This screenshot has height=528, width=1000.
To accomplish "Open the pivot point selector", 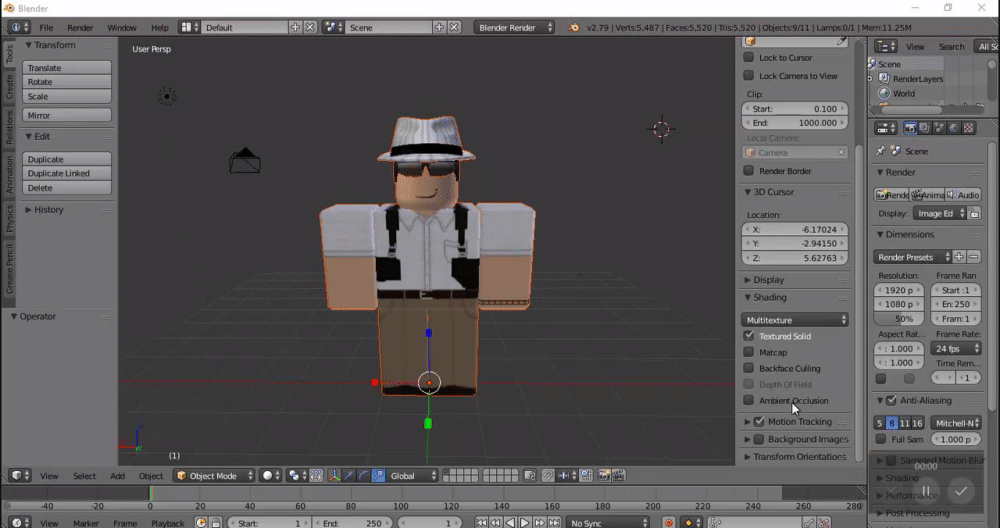I will click(297, 476).
